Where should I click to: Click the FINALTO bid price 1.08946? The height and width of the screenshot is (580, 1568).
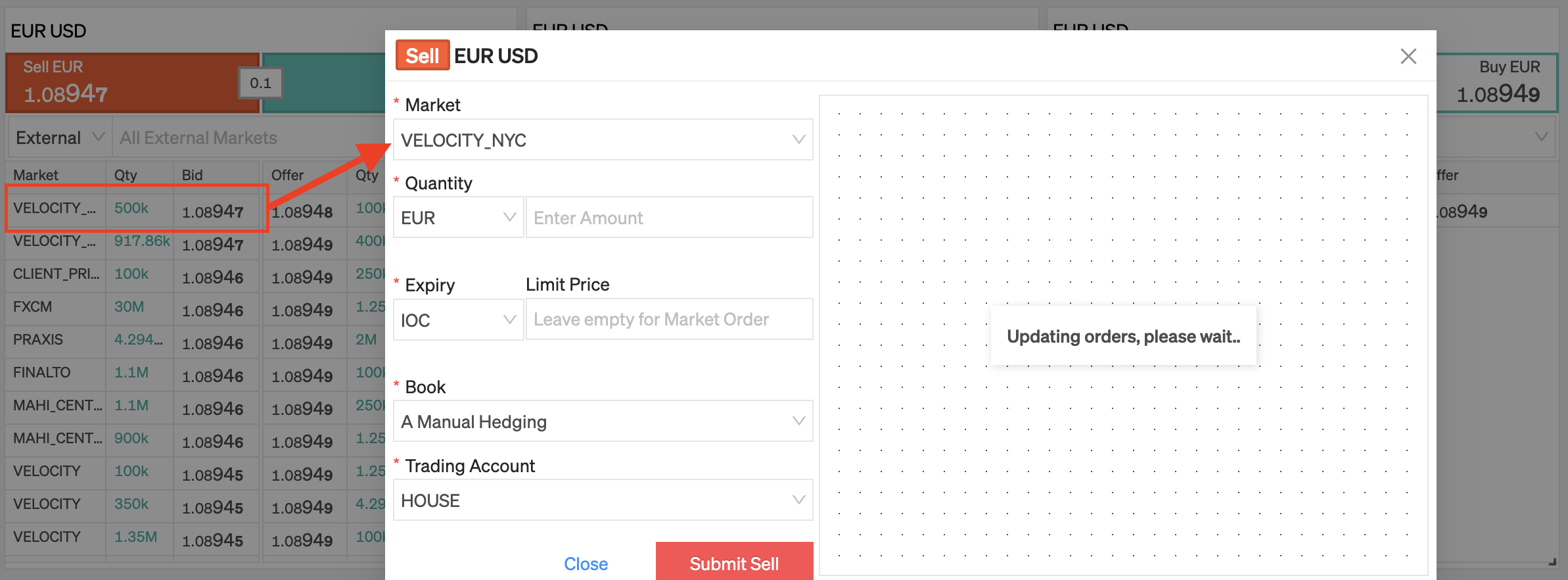pos(212,375)
